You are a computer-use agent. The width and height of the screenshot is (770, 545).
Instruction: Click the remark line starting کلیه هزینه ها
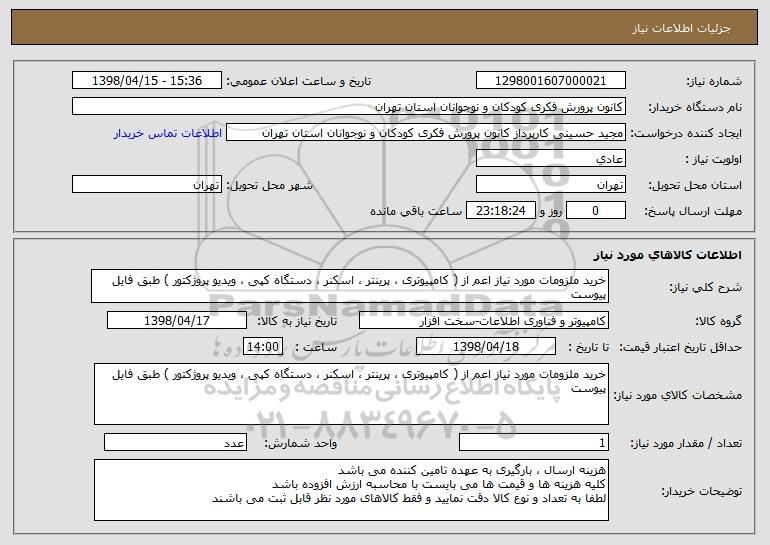[x=439, y=484]
